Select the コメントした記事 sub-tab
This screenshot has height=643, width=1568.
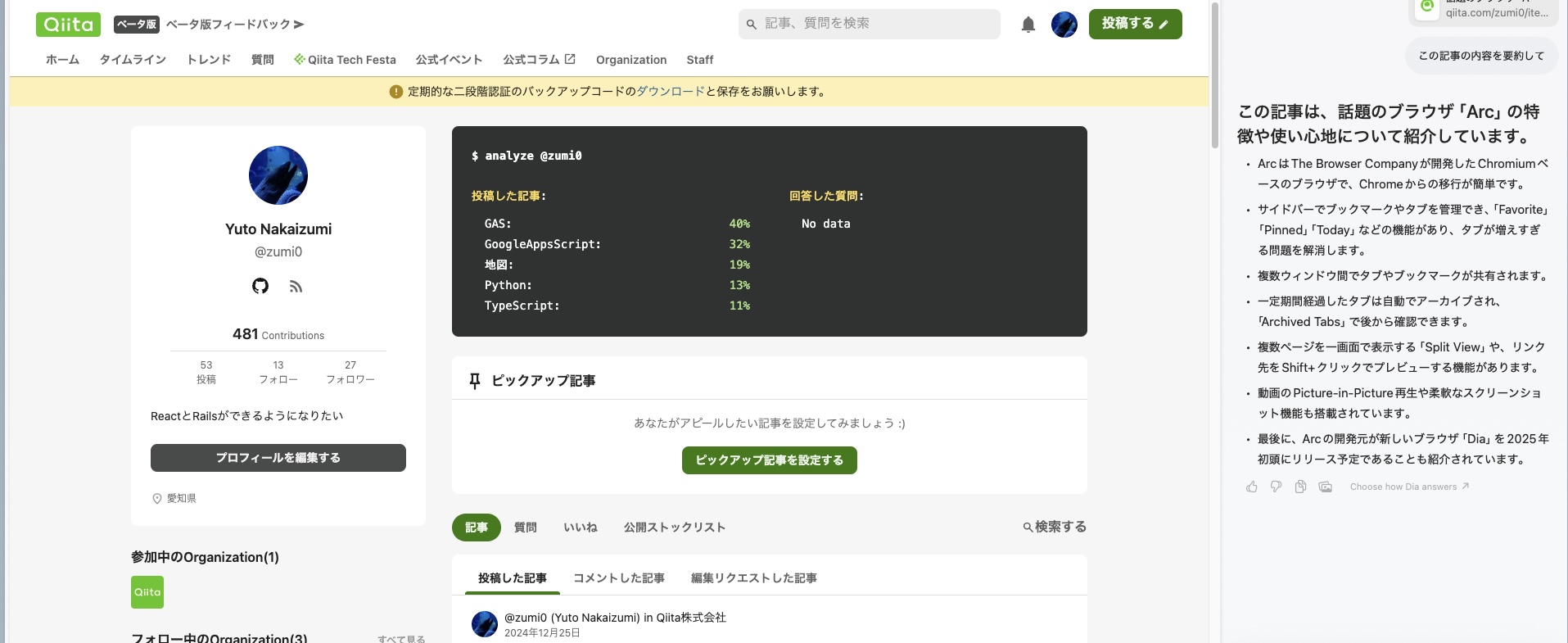(619, 578)
